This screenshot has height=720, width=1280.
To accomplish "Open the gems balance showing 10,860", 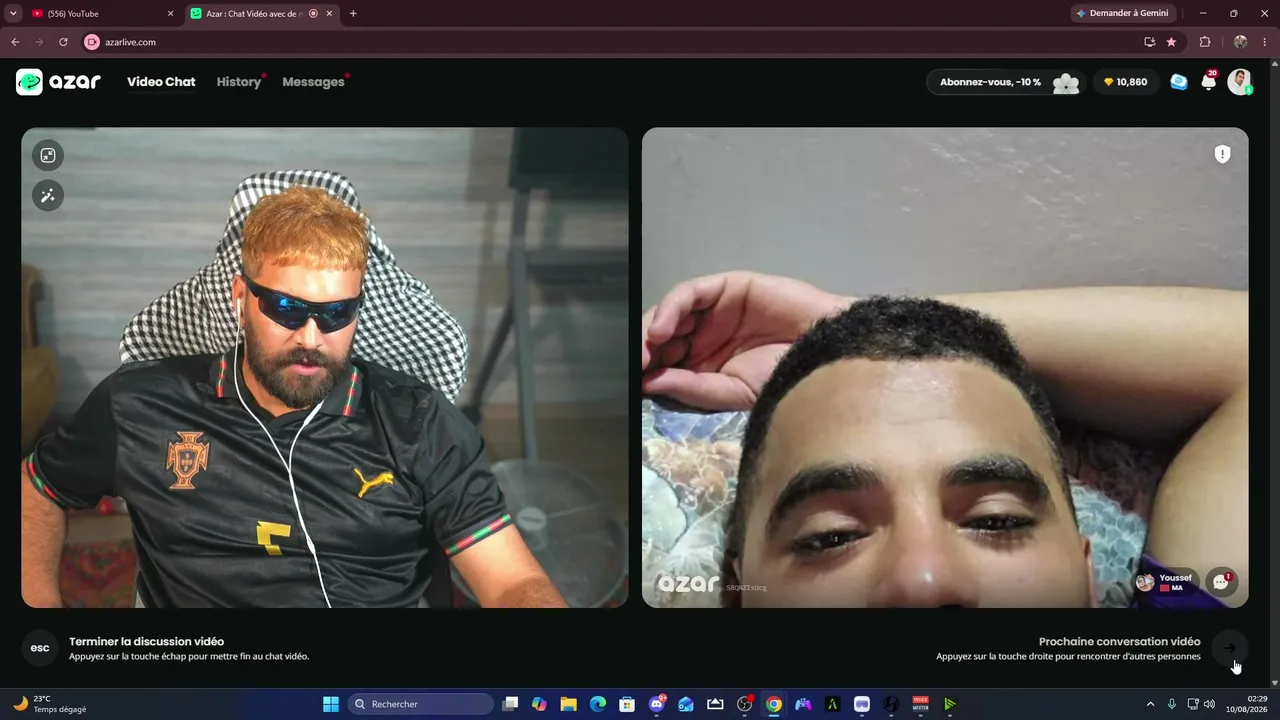I will click(x=1126, y=82).
